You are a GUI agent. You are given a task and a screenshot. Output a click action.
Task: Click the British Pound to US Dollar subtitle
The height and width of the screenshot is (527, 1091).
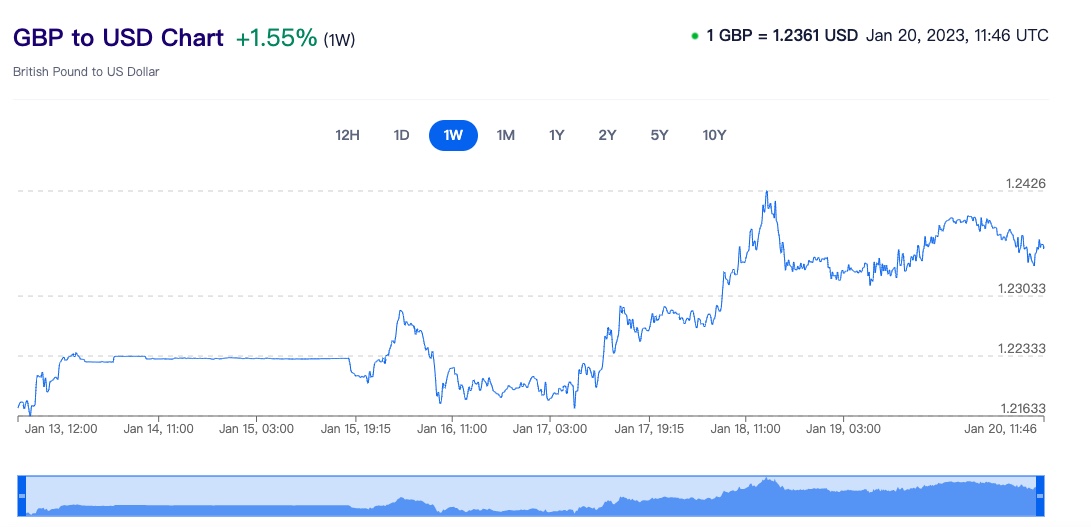tap(86, 72)
